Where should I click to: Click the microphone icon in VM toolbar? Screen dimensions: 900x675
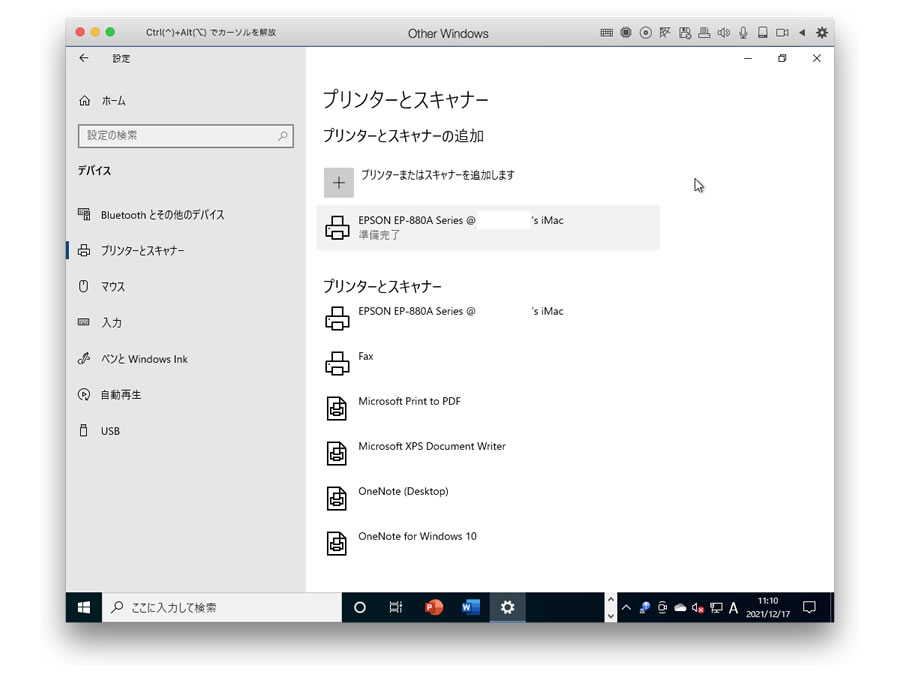coord(743,33)
